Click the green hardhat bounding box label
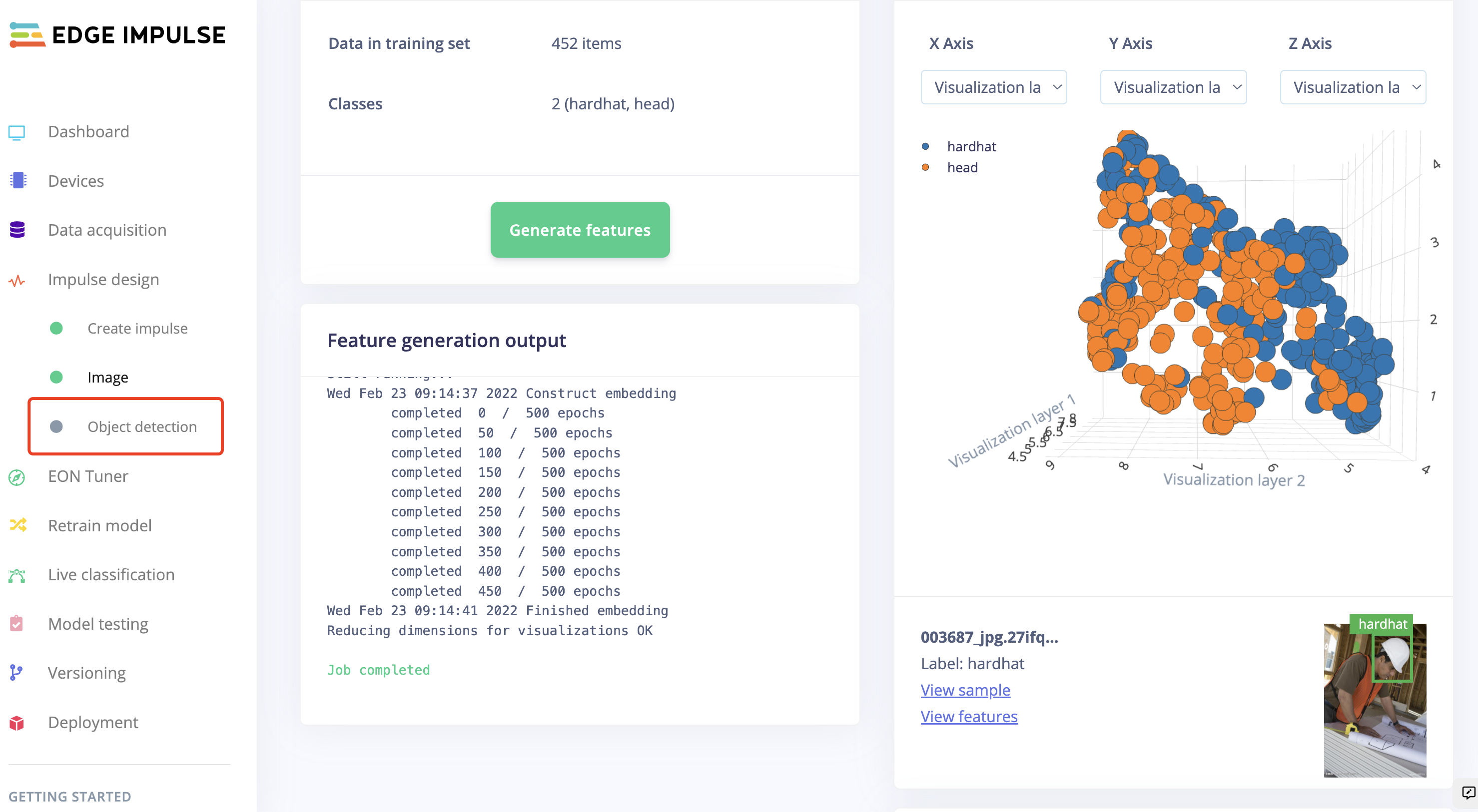1478x812 pixels. point(1382,624)
